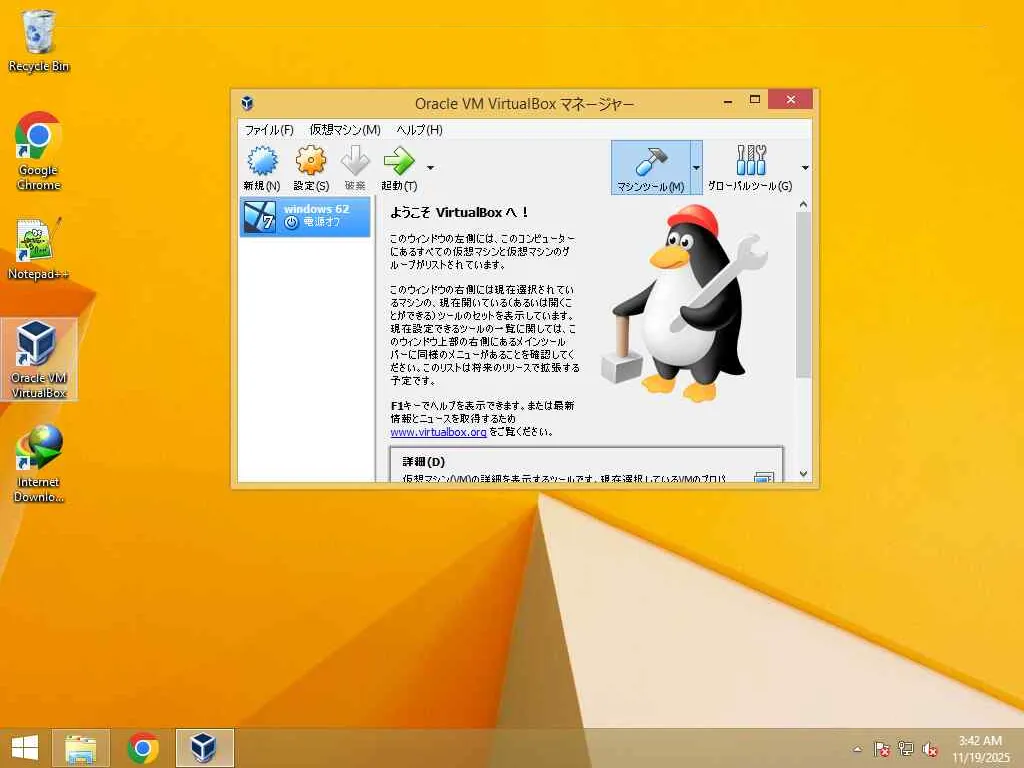Screen dimensions: 1024x768
Task: Close the VirtualBox Manager window
Action: [790, 99]
